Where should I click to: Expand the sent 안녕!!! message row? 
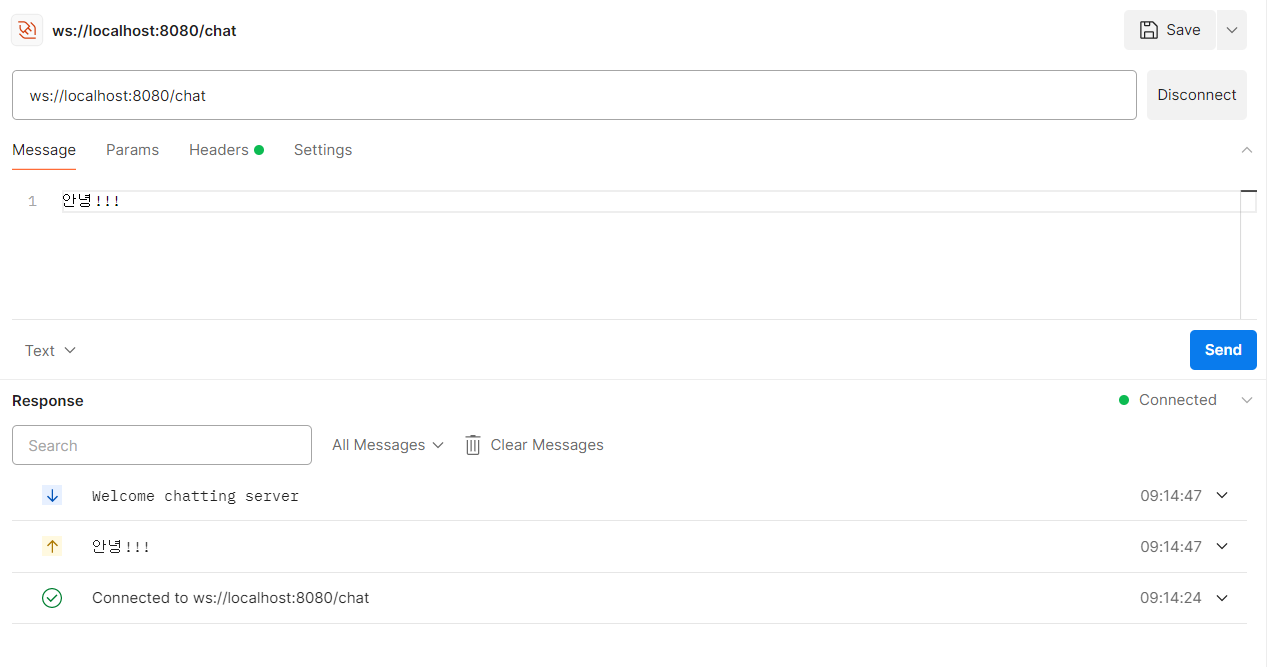[1221, 546]
